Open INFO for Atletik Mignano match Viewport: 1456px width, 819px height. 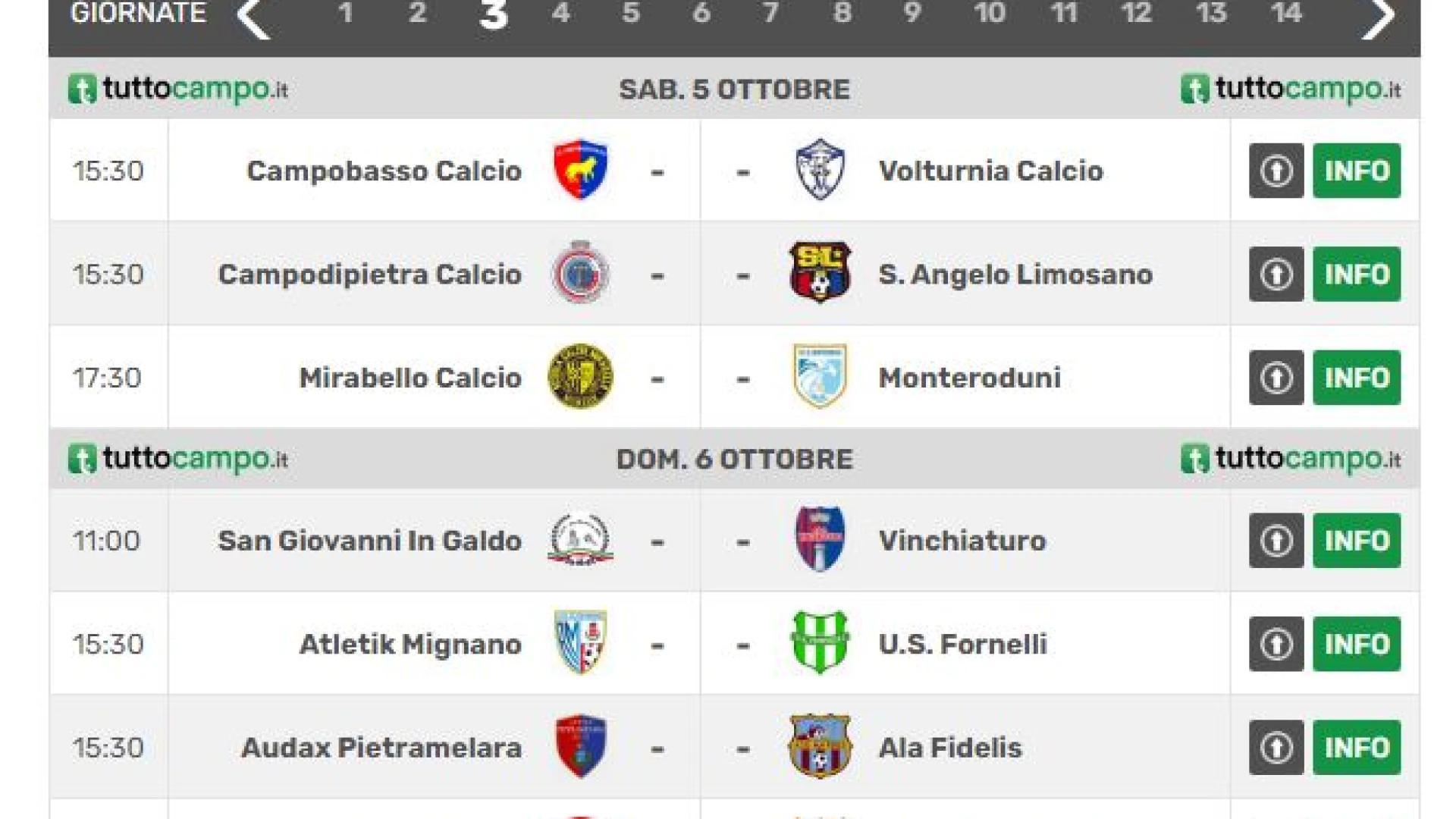click(x=1357, y=644)
